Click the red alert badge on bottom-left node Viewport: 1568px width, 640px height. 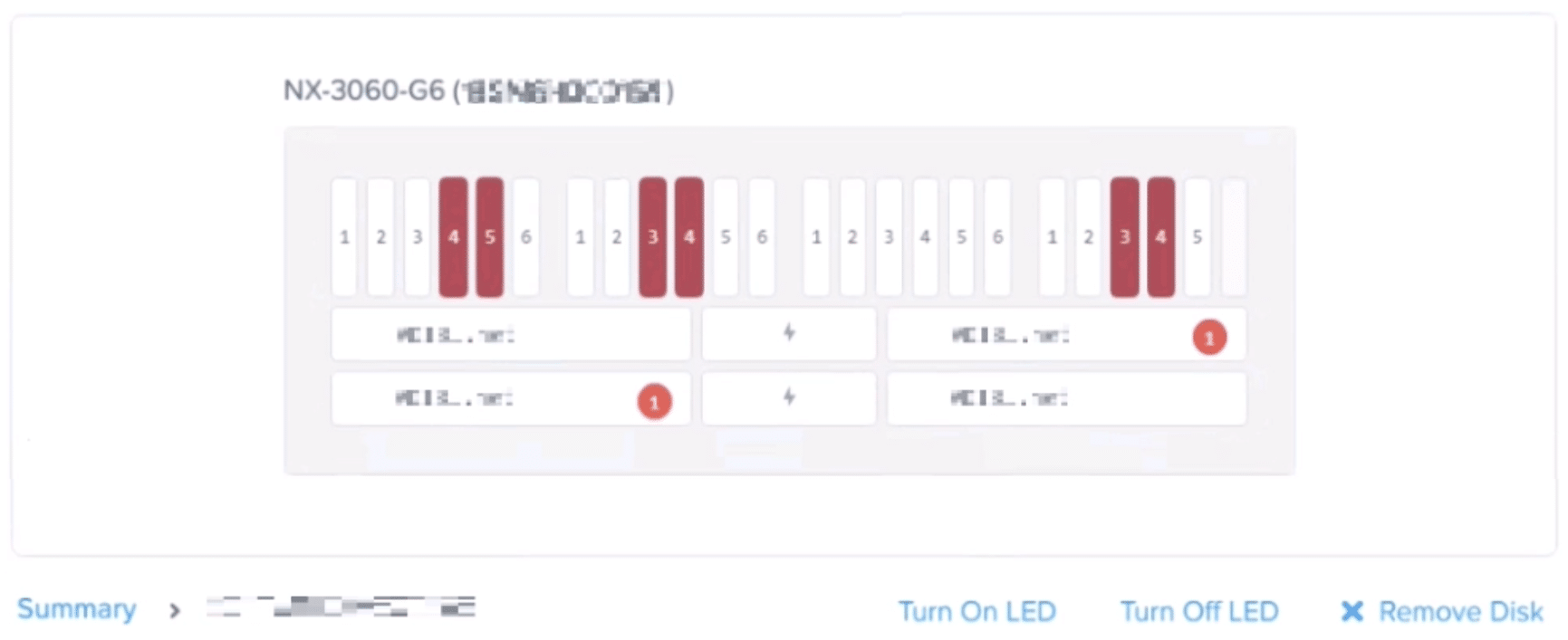coord(654,401)
